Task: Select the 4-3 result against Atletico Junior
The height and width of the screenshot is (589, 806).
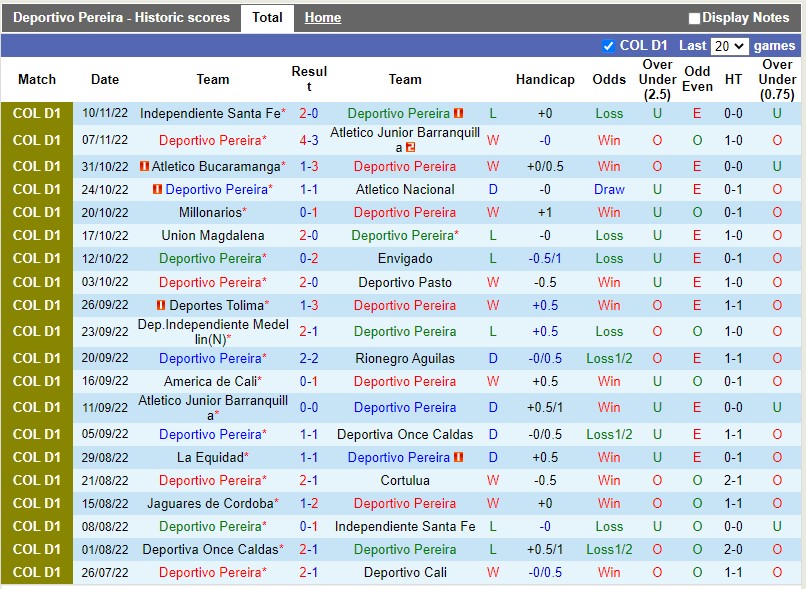Action: click(x=309, y=139)
